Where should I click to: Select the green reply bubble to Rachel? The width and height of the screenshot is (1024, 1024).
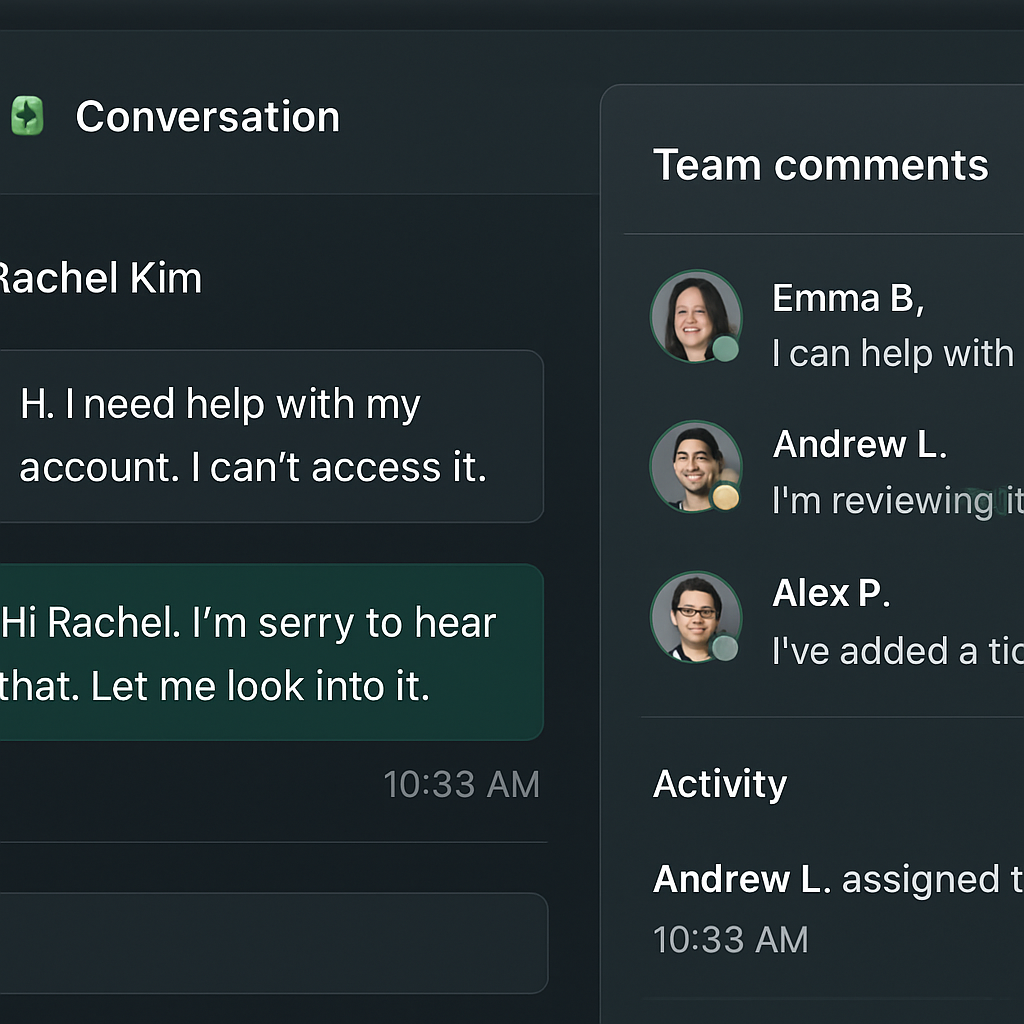(271, 652)
